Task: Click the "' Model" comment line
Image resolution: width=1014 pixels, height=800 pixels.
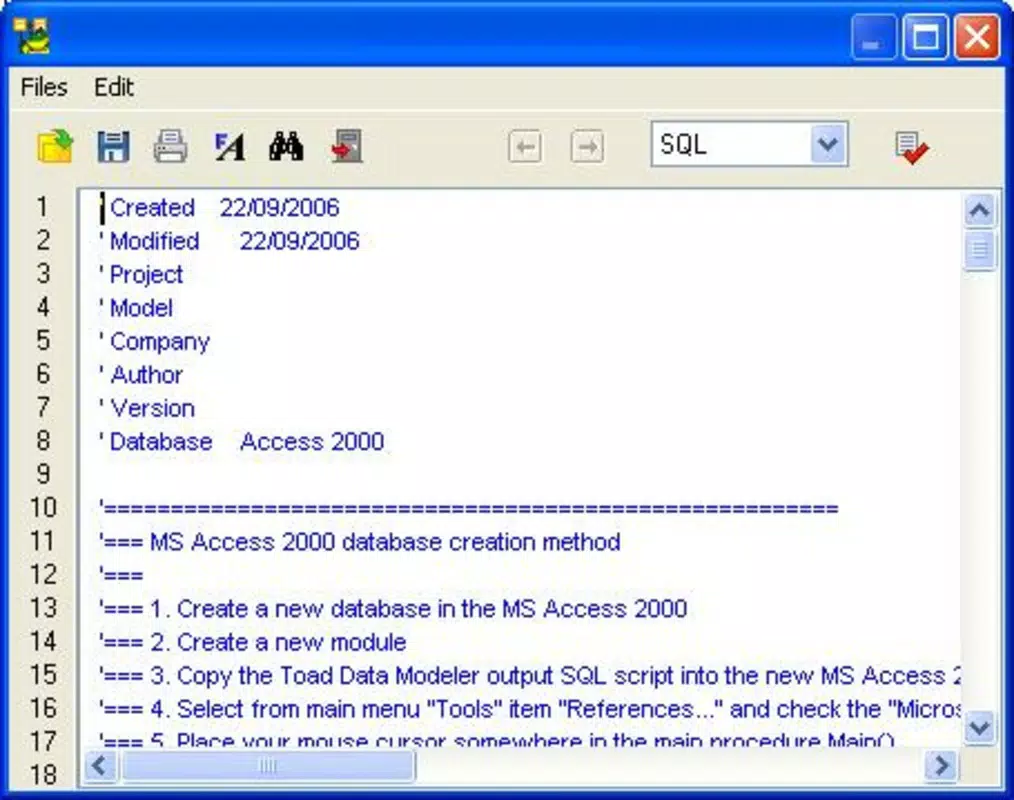Action: 136,308
